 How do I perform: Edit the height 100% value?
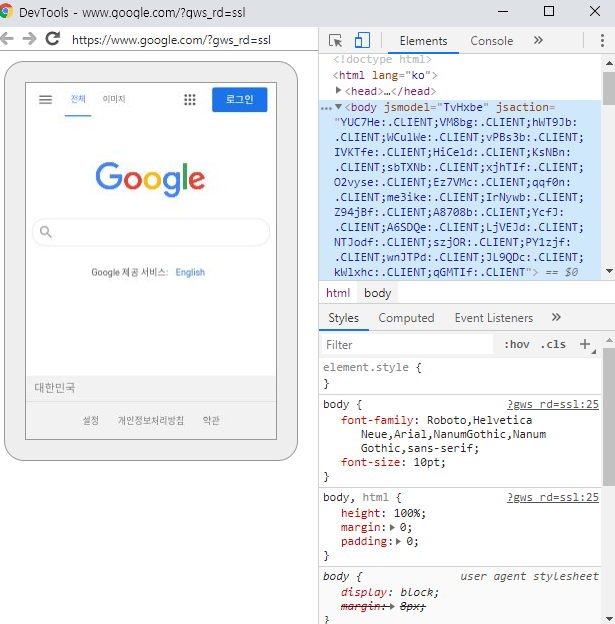pyautogui.click(x=409, y=513)
